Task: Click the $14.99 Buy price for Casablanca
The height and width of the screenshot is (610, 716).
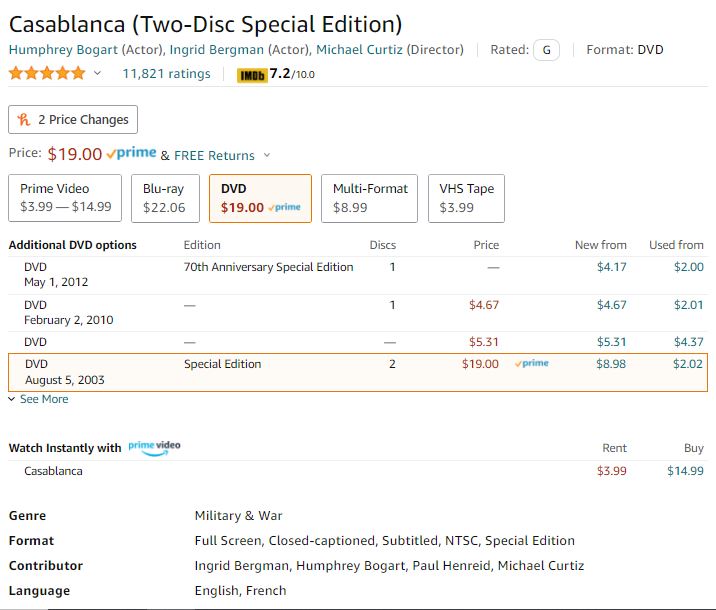Action: 685,471
